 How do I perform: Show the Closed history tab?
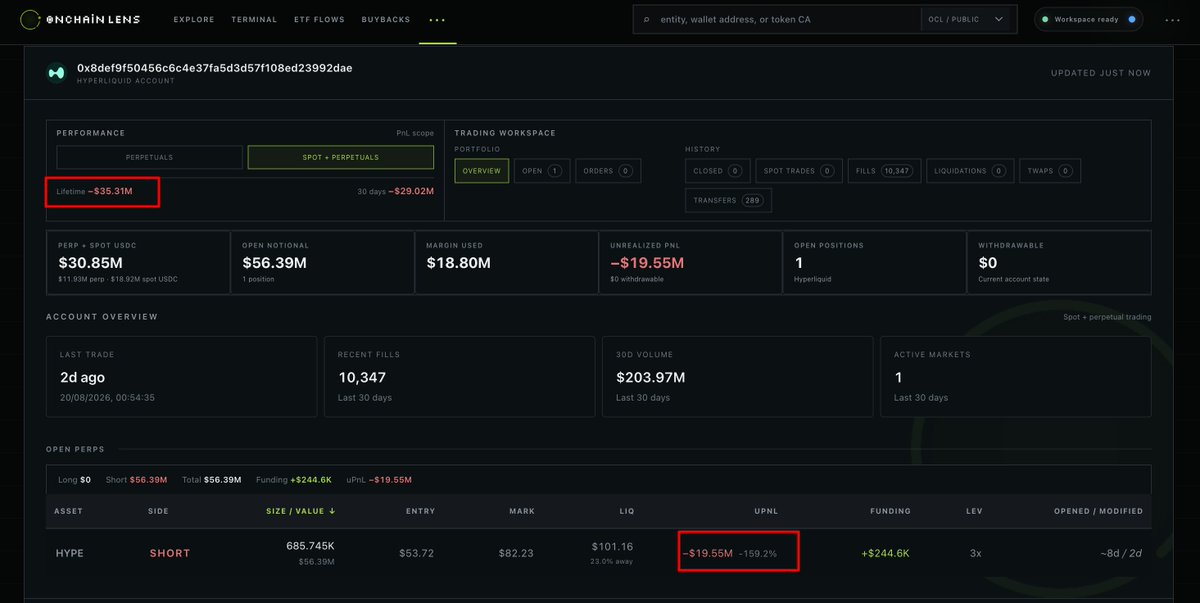click(718, 171)
